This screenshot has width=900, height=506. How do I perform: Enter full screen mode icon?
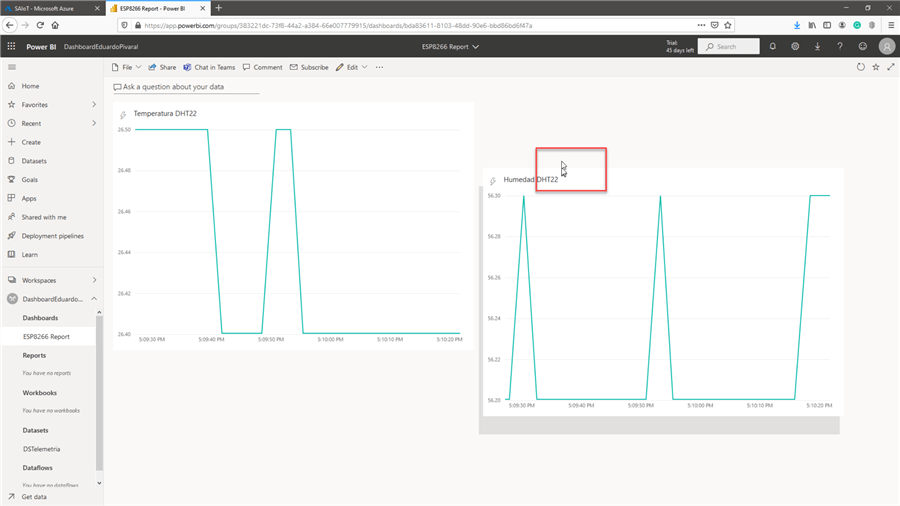tap(891, 67)
